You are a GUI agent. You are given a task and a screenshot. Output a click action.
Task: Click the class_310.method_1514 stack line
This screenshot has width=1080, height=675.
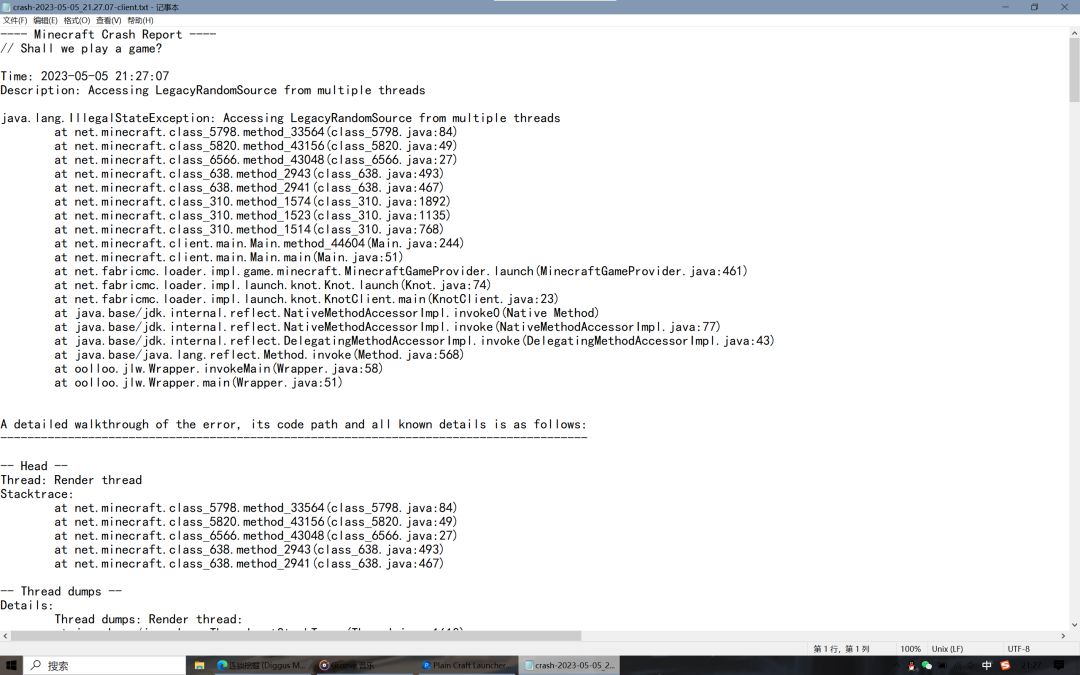coord(249,229)
